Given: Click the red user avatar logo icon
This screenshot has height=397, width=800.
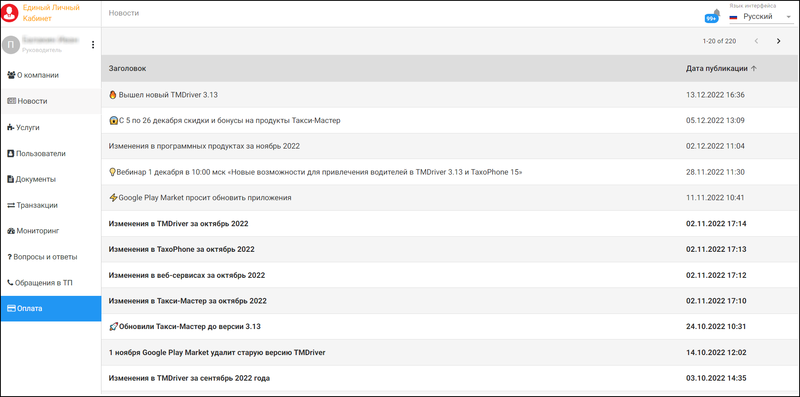Looking at the screenshot, I should click(x=10, y=13).
